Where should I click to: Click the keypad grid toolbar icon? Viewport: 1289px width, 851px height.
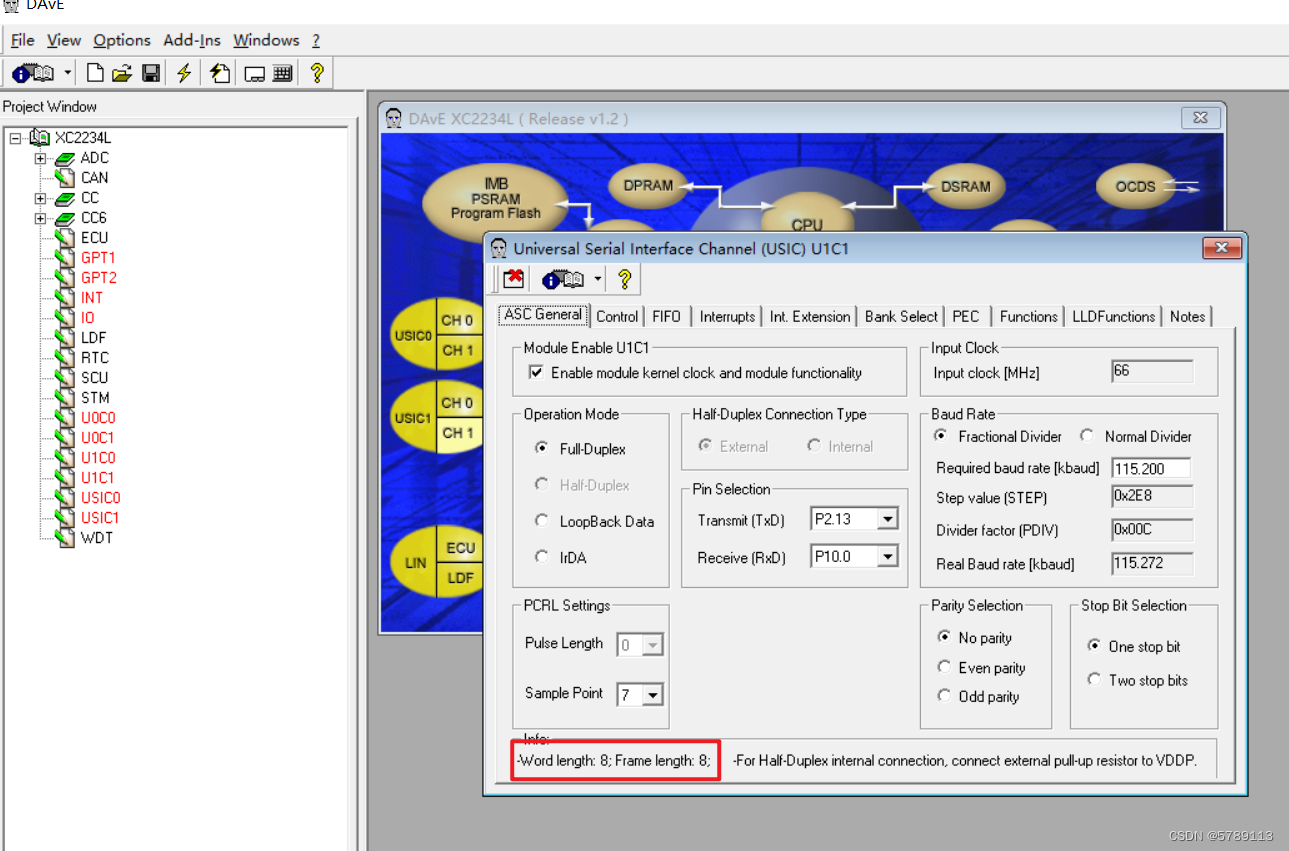[282, 73]
